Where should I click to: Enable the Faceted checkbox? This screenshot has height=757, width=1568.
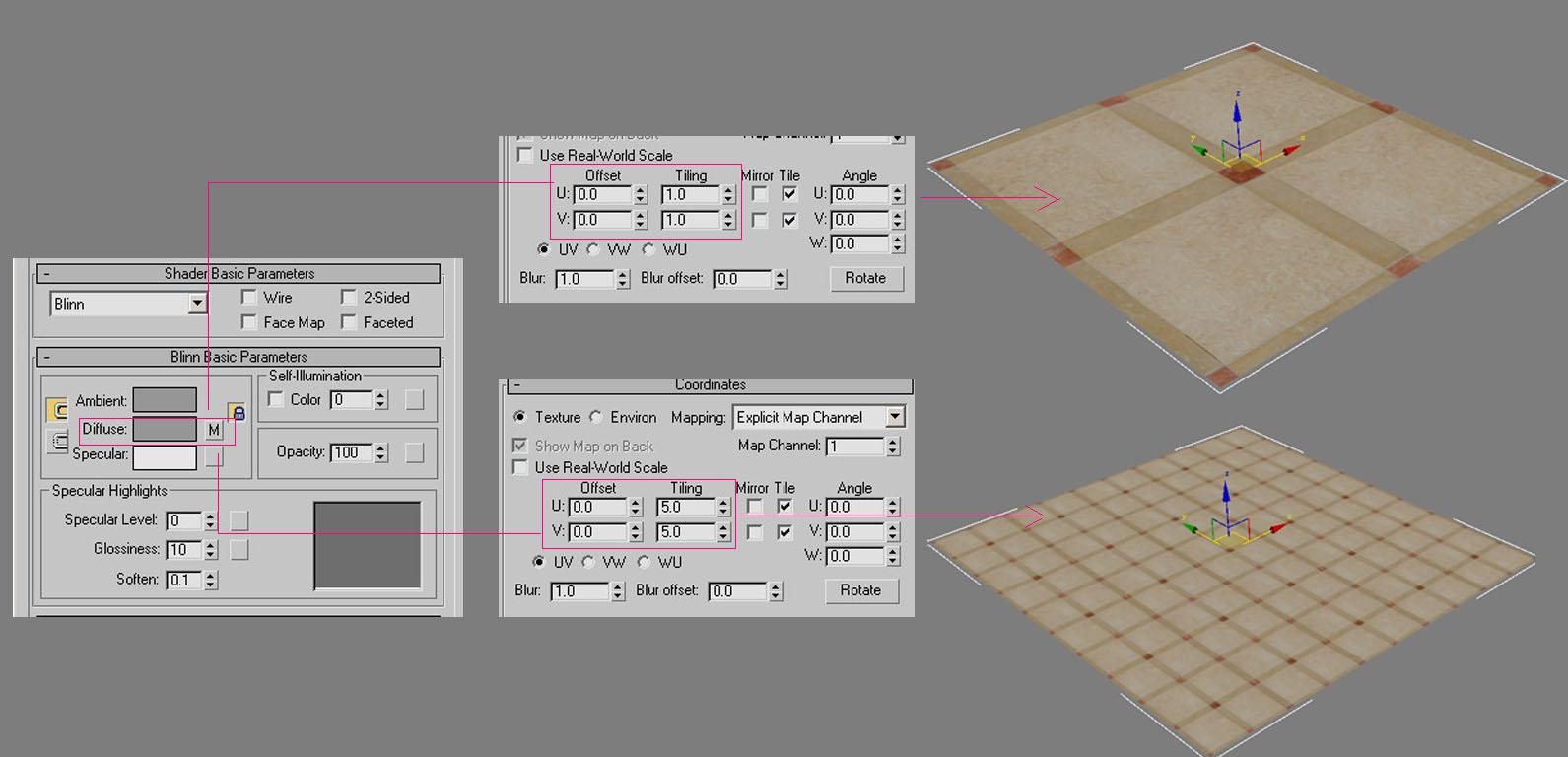[x=349, y=322]
